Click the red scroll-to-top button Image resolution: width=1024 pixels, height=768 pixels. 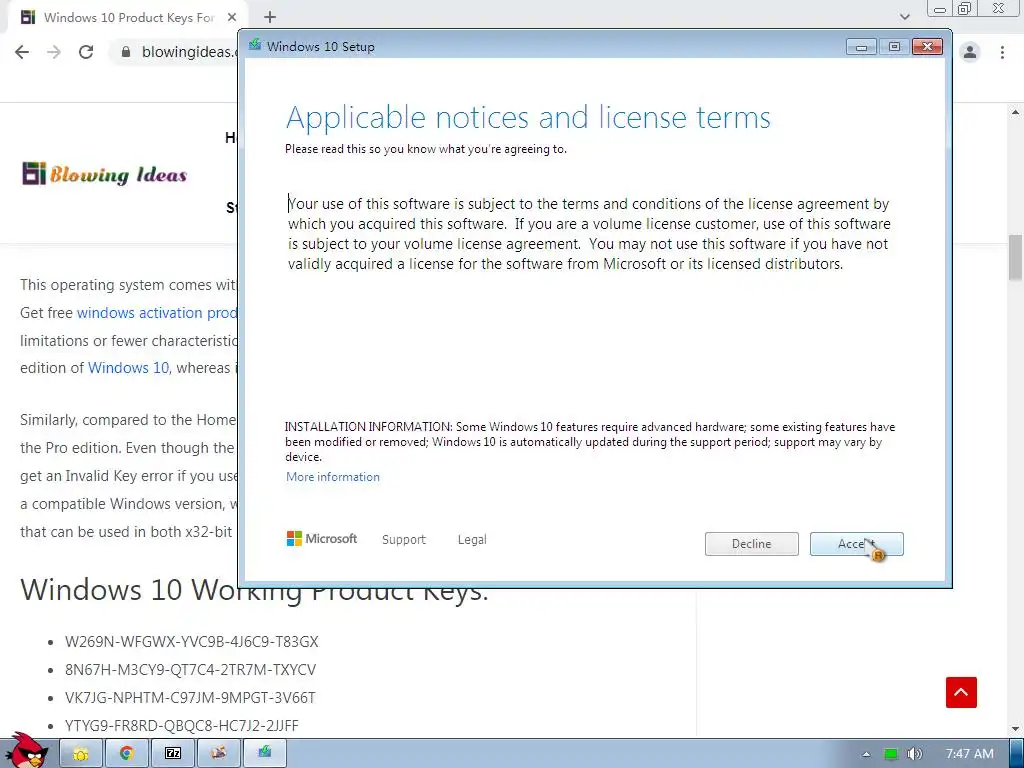point(961,692)
